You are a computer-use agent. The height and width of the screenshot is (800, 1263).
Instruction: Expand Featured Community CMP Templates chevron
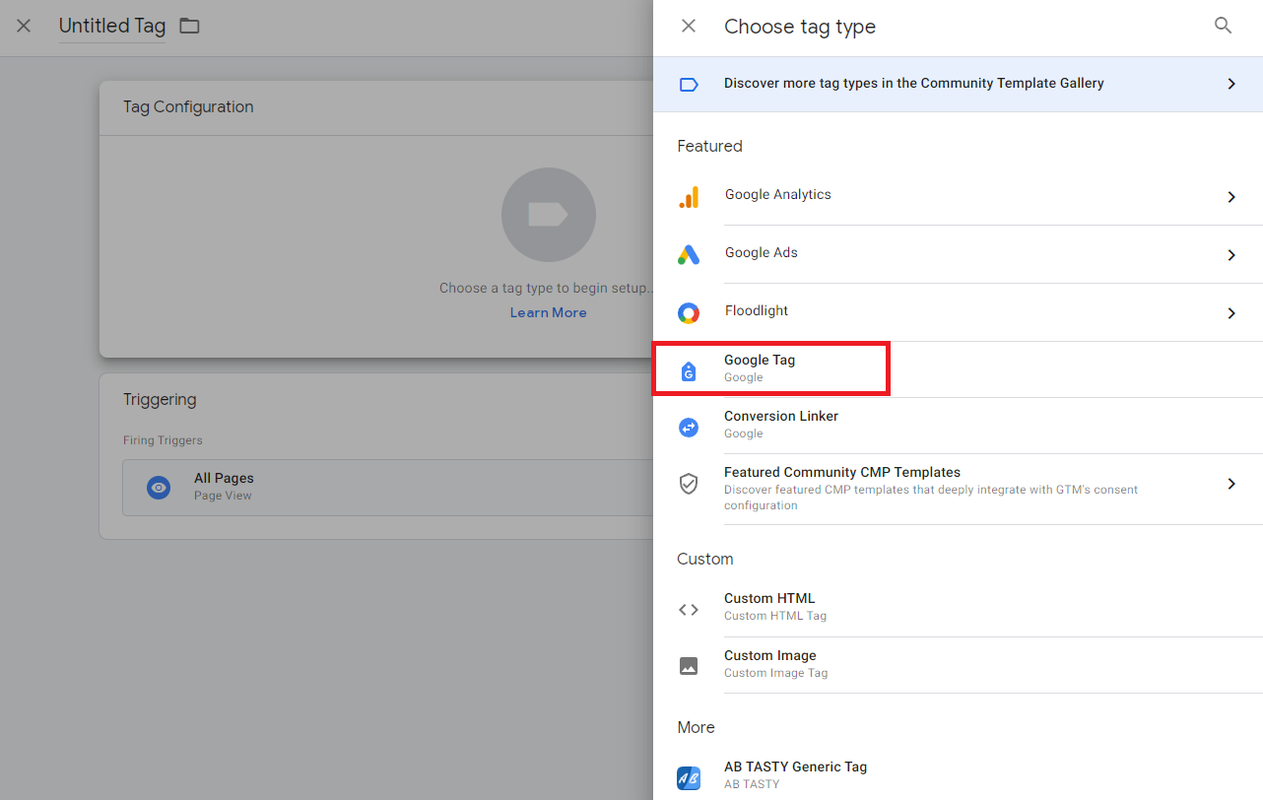1231,484
